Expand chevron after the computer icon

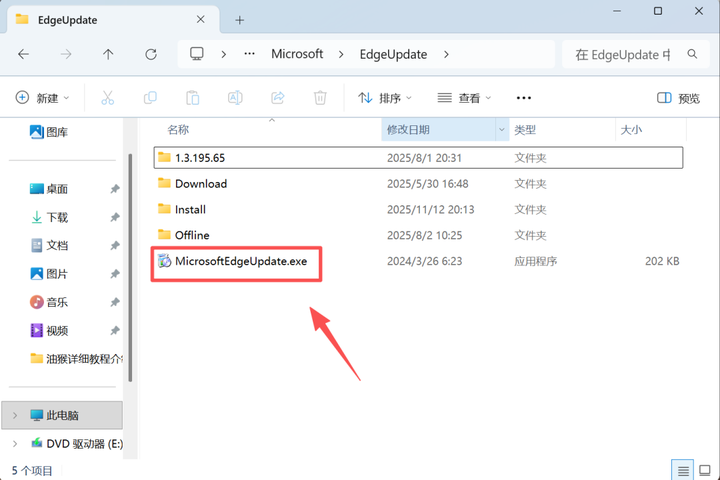[x=224, y=54]
